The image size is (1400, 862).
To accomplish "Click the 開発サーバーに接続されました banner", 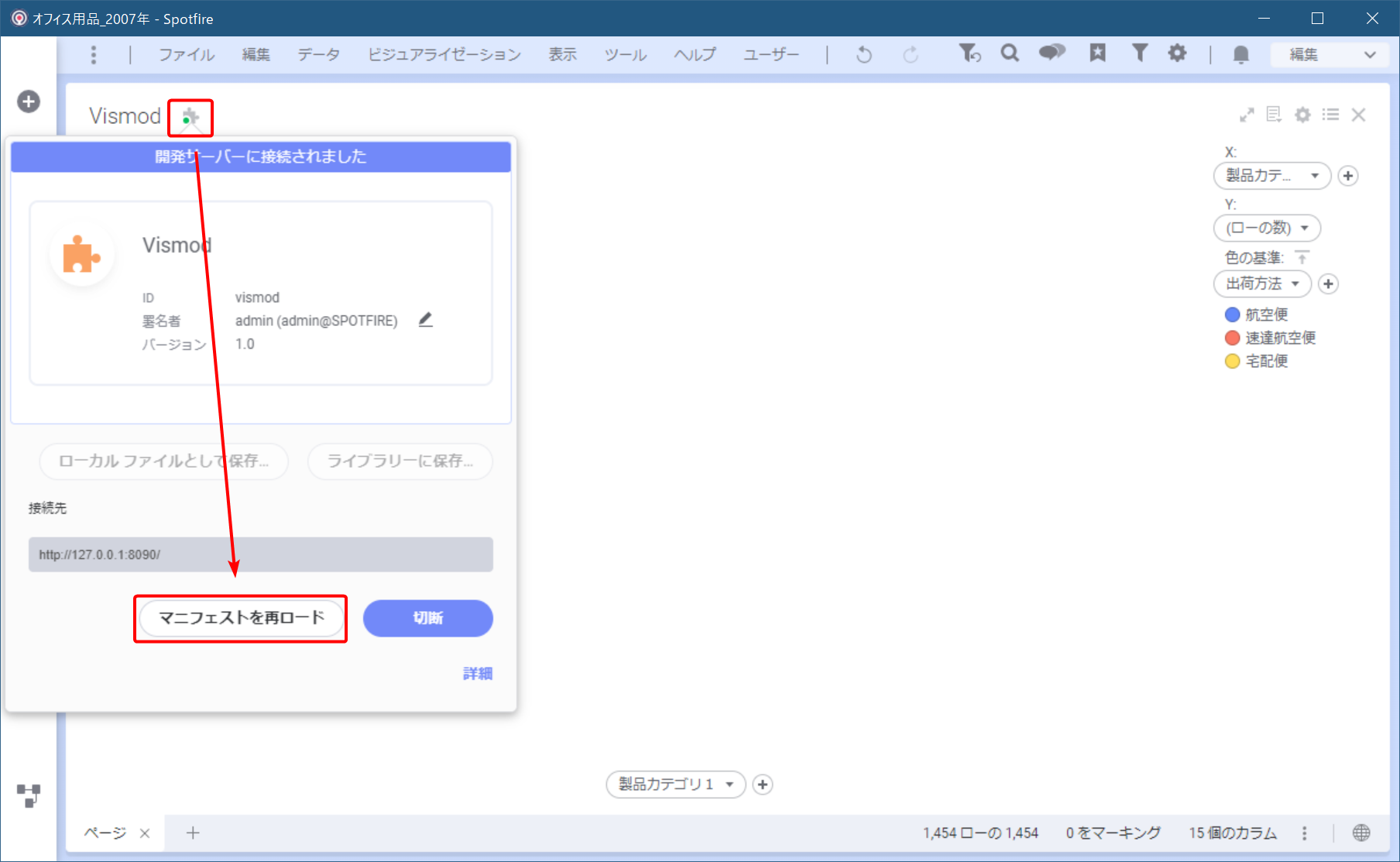I will point(261,156).
